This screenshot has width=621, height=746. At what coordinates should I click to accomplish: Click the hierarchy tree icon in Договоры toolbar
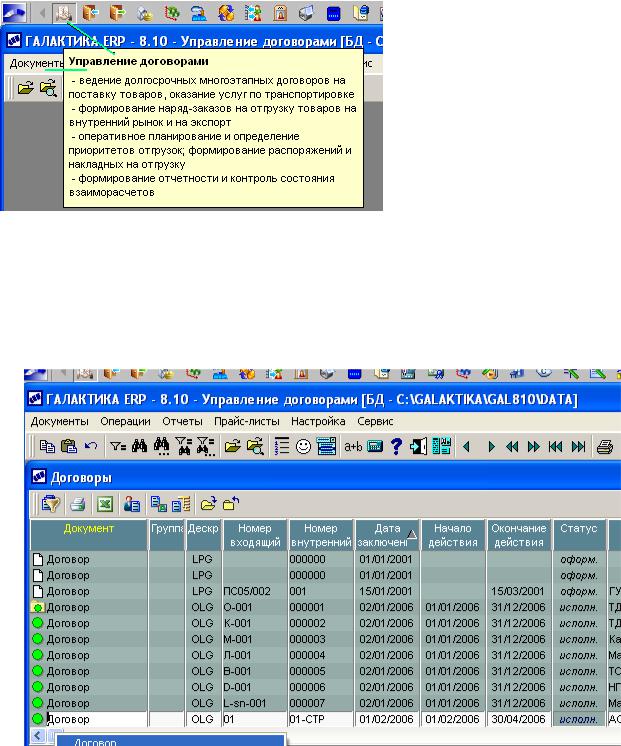(x=158, y=503)
